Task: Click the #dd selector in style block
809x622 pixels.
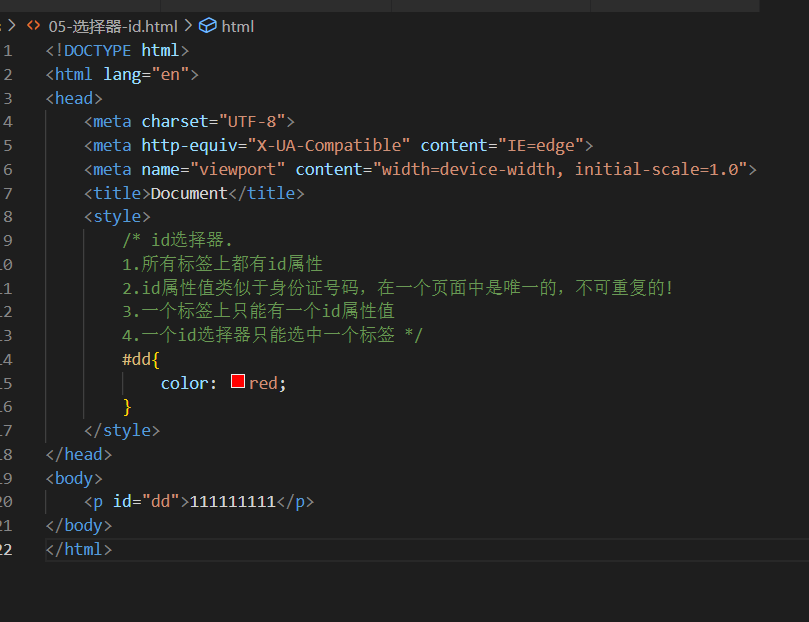Action: coord(137,359)
